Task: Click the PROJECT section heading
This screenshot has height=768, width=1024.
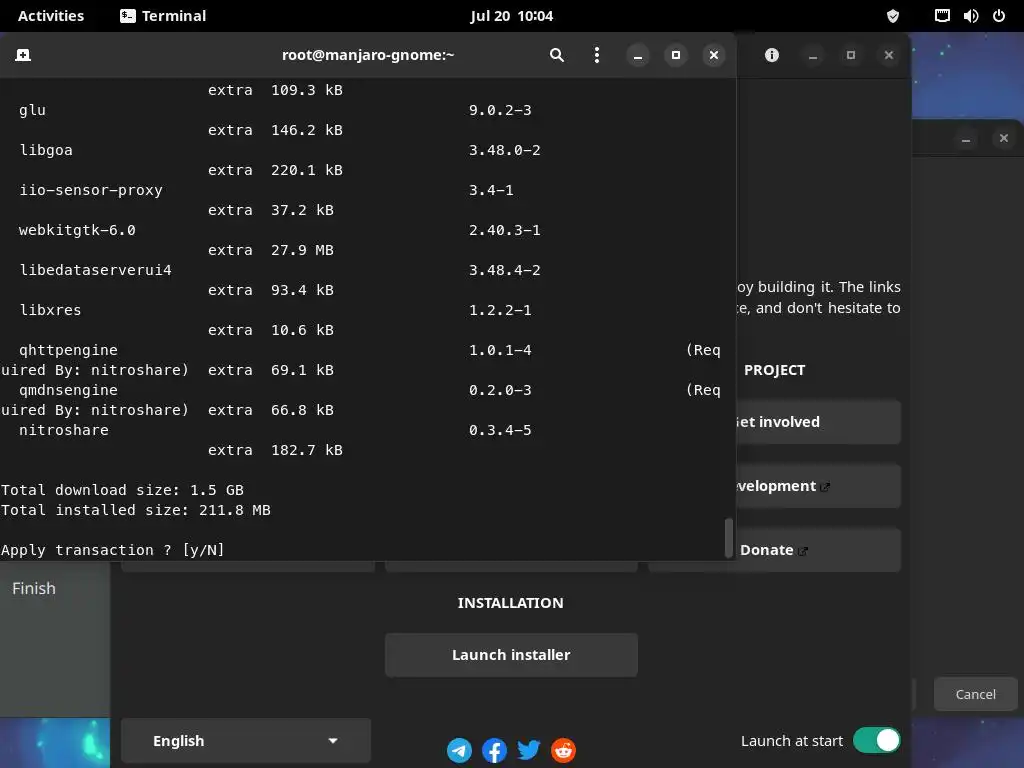Action: tap(775, 370)
